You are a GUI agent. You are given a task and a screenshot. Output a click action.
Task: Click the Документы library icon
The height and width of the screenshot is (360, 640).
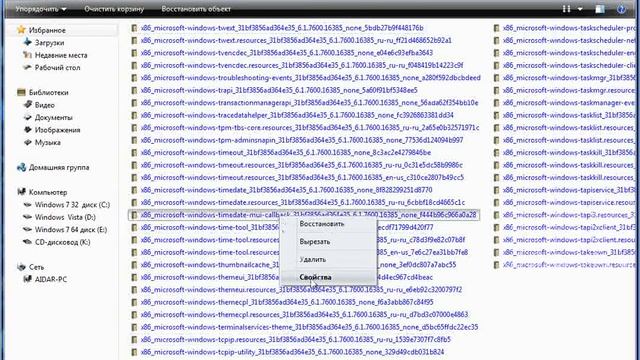point(27,117)
